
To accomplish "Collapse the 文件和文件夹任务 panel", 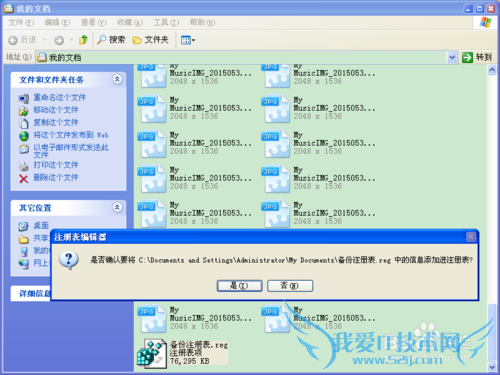I will [117, 79].
